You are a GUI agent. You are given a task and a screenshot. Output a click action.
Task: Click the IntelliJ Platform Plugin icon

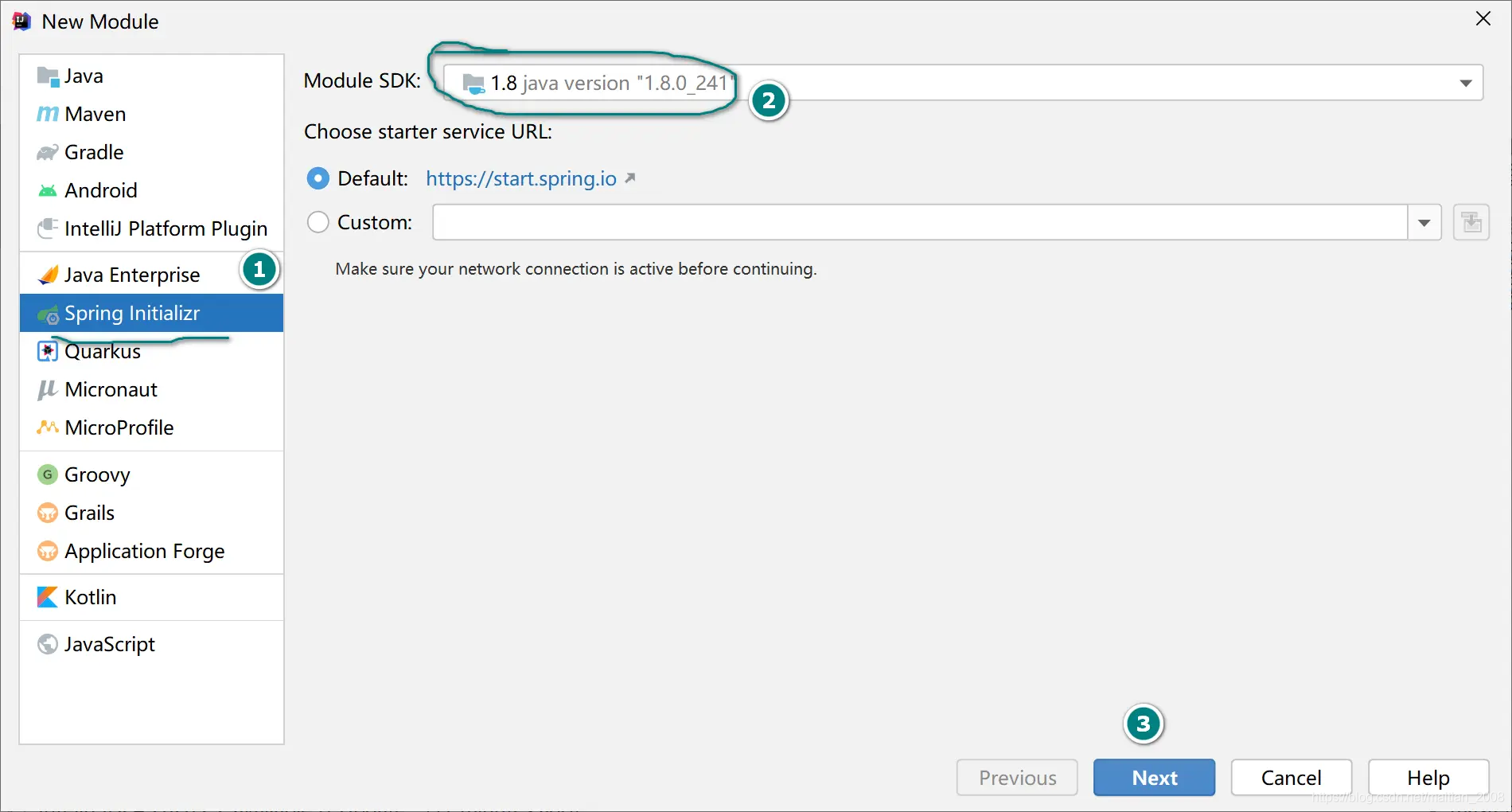[x=48, y=228]
